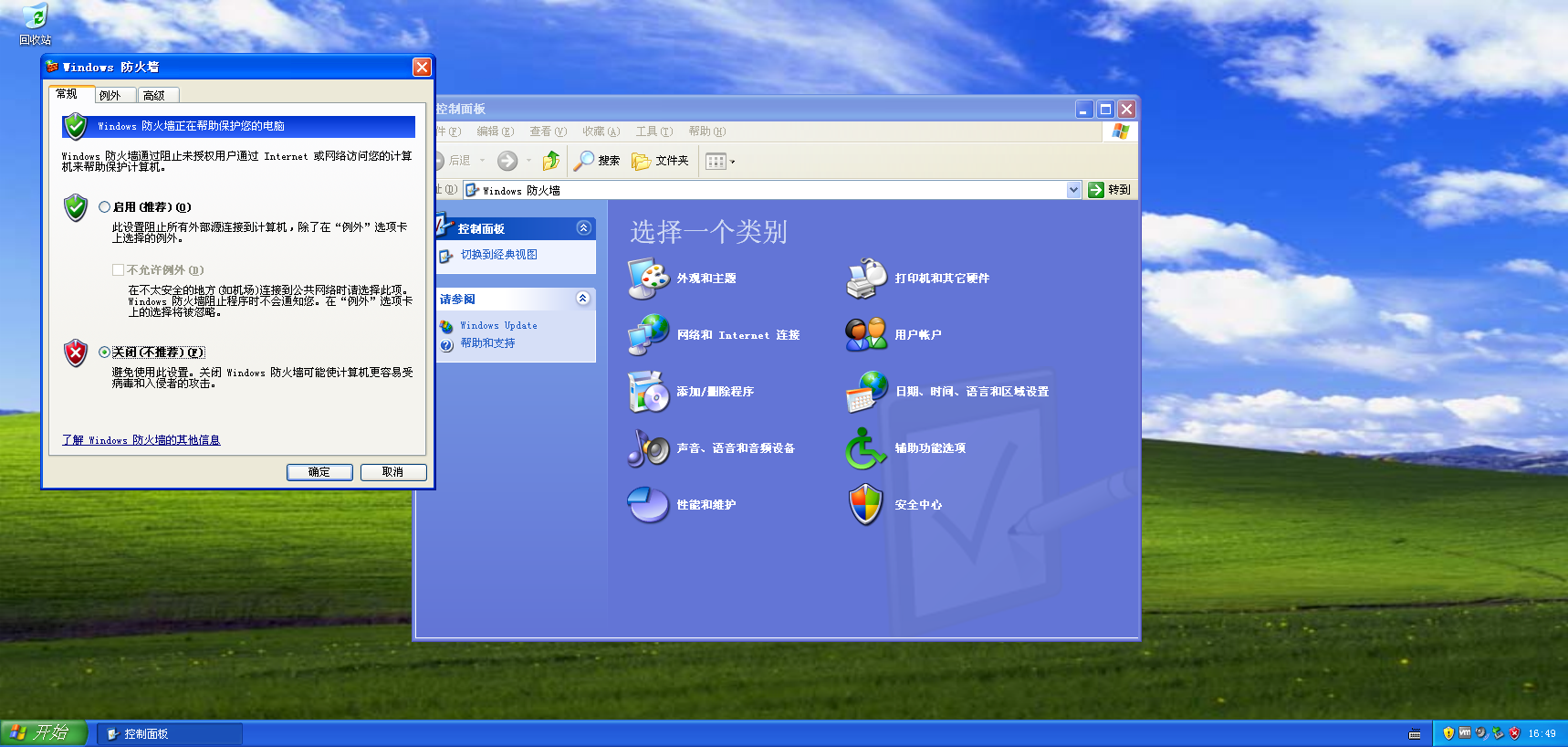Open the Sounds, Speech and Audio Devices (声音、语音和音频设备) icon
Viewport: 1568px width, 747px height.
[648, 448]
